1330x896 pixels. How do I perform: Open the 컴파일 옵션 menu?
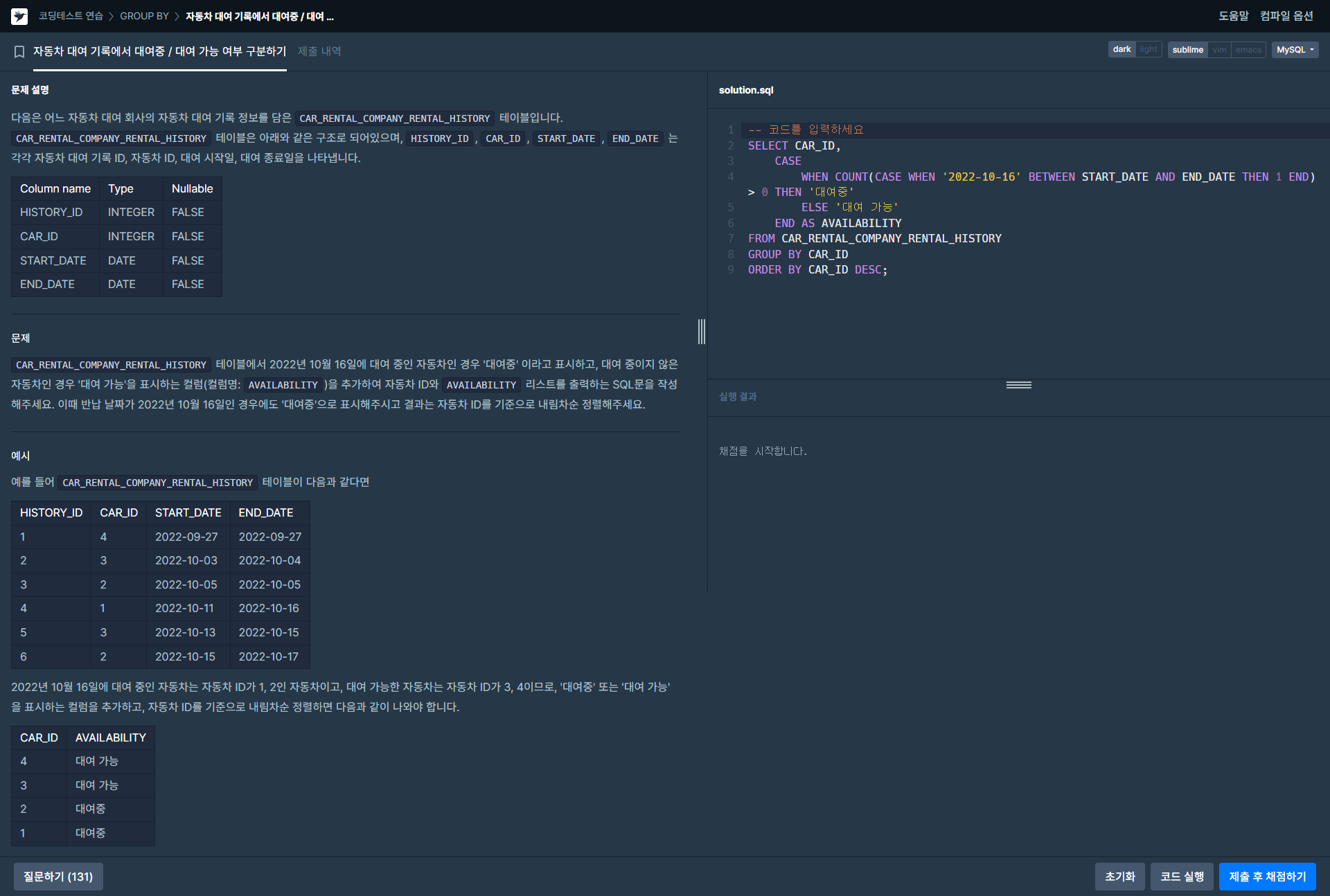coord(1286,16)
